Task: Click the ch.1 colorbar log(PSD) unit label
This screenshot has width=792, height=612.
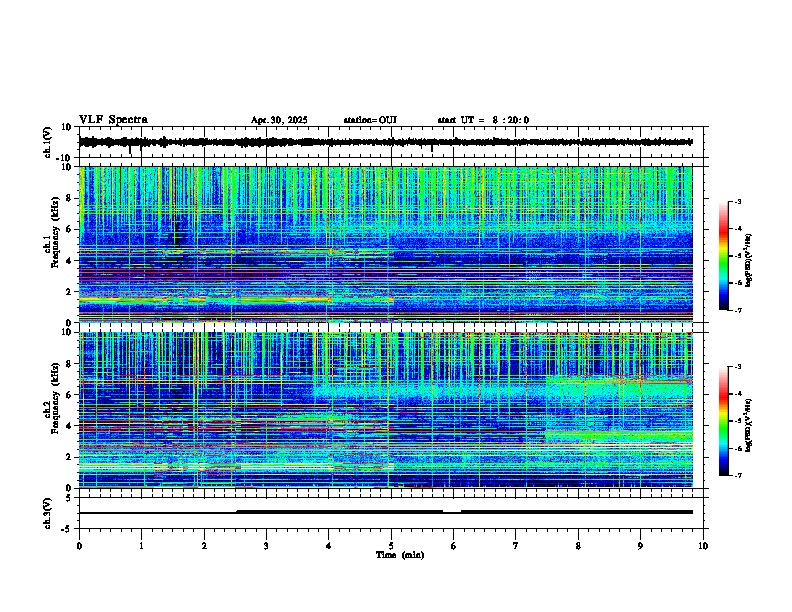Action: pyautogui.click(x=748, y=261)
